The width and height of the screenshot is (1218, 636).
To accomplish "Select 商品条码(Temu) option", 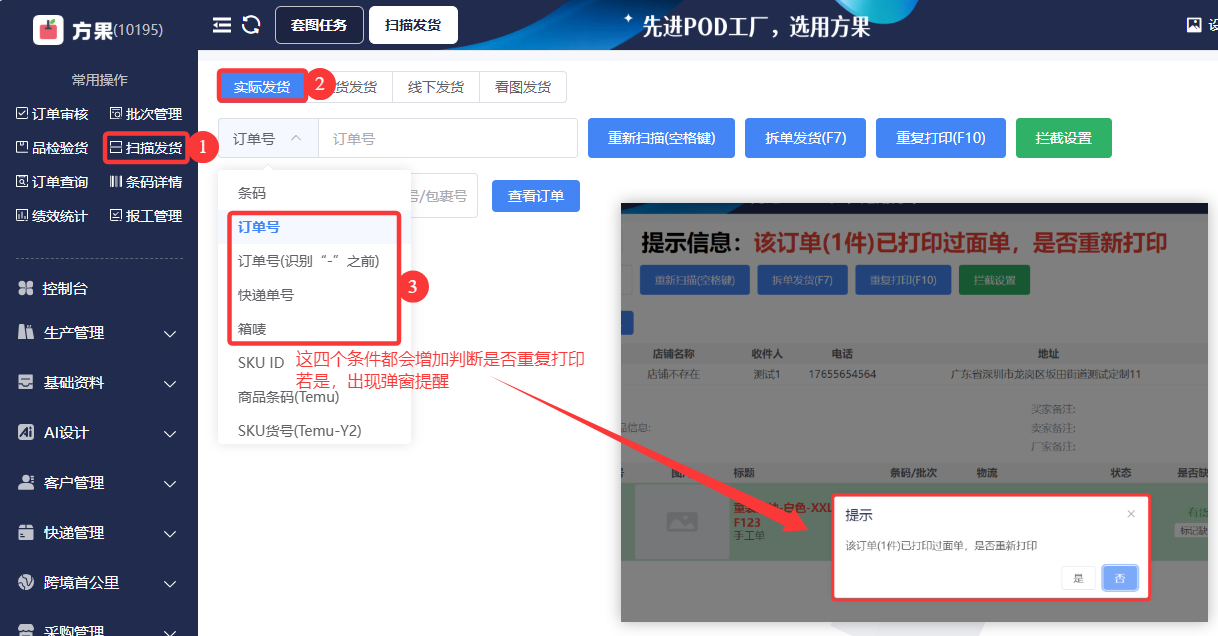I will [314, 397].
